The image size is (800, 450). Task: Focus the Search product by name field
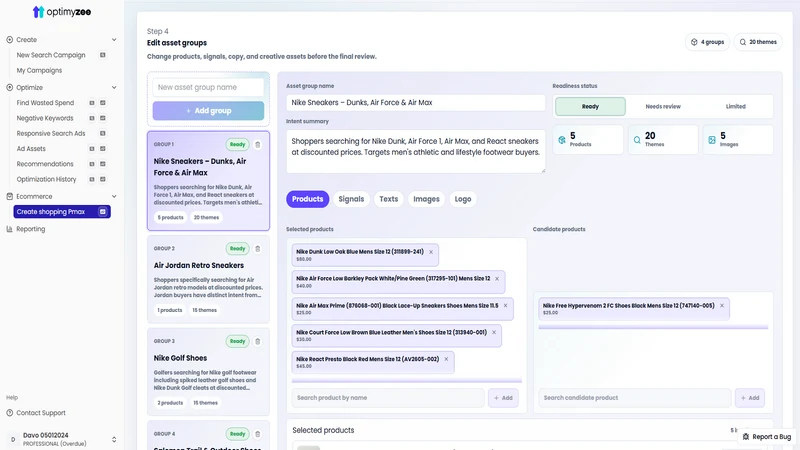click(x=388, y=398)
